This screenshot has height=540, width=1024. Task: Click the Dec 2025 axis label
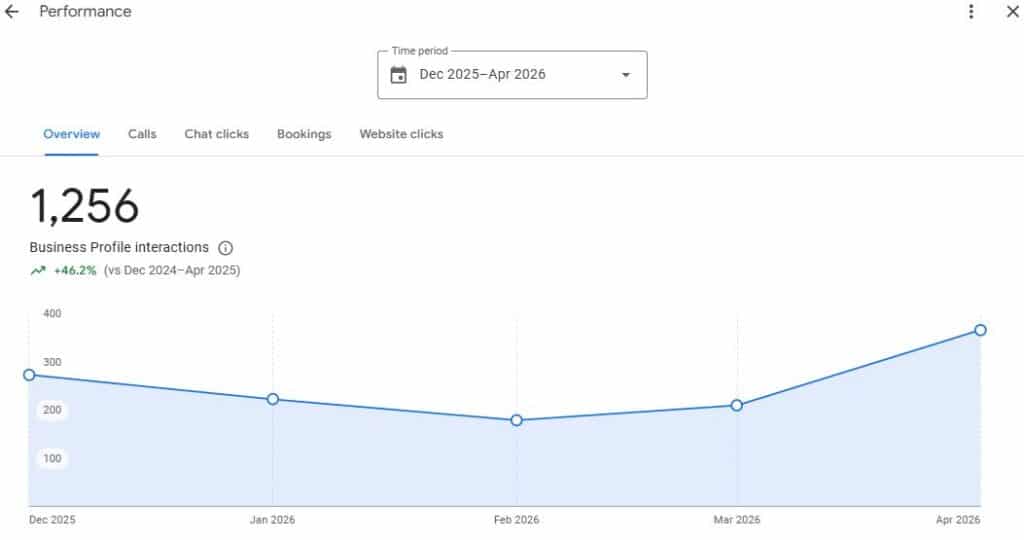coord(52,520)
